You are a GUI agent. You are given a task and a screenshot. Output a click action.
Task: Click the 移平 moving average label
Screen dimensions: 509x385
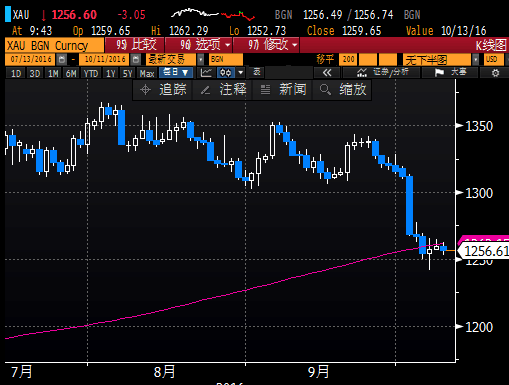pos(325,60)
